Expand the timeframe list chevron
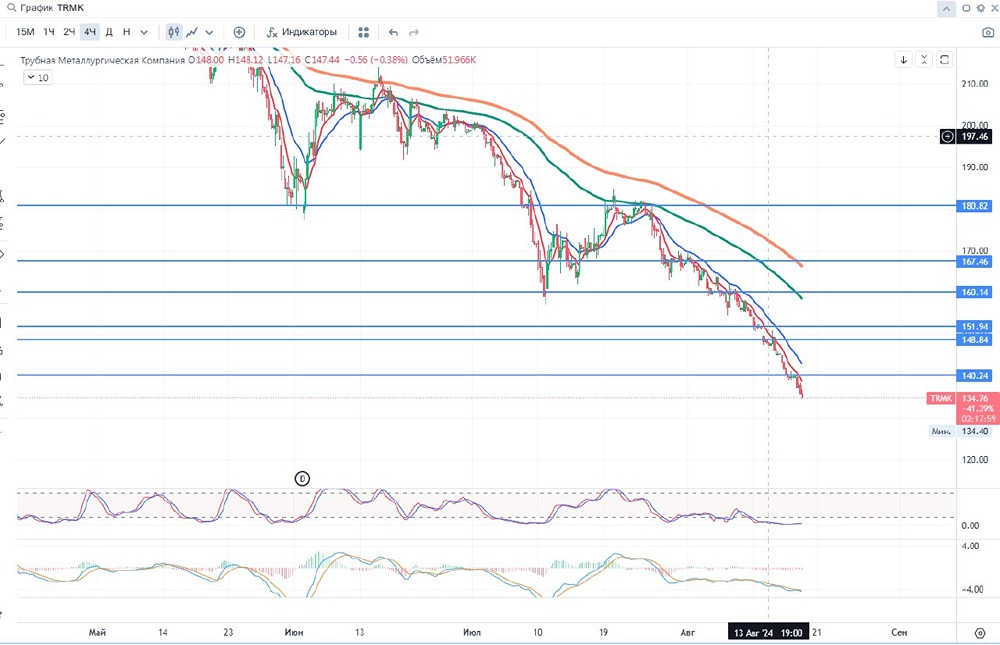 tap(144, 32)
